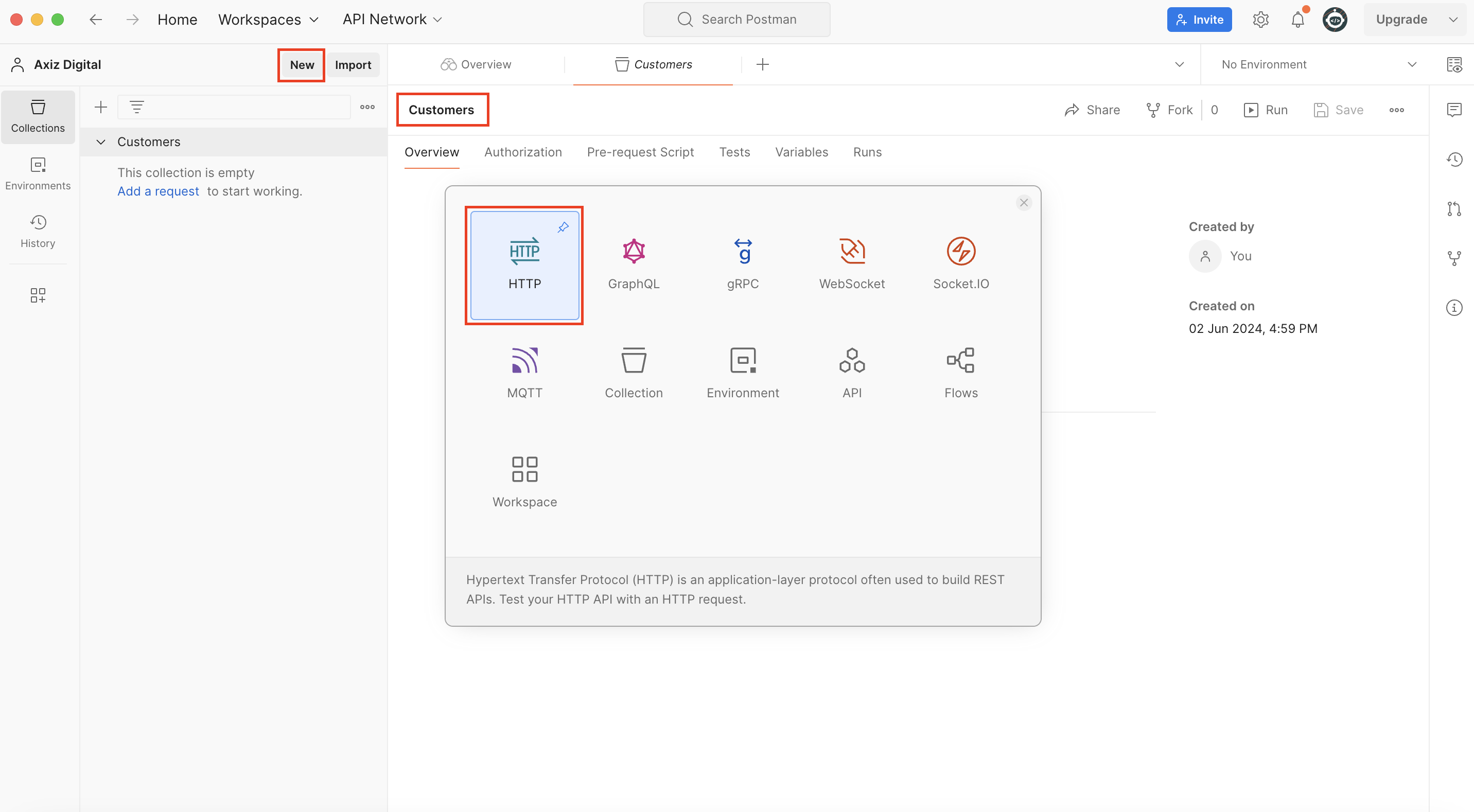
Task: Click the Save button
Action: pos(1339,110)
